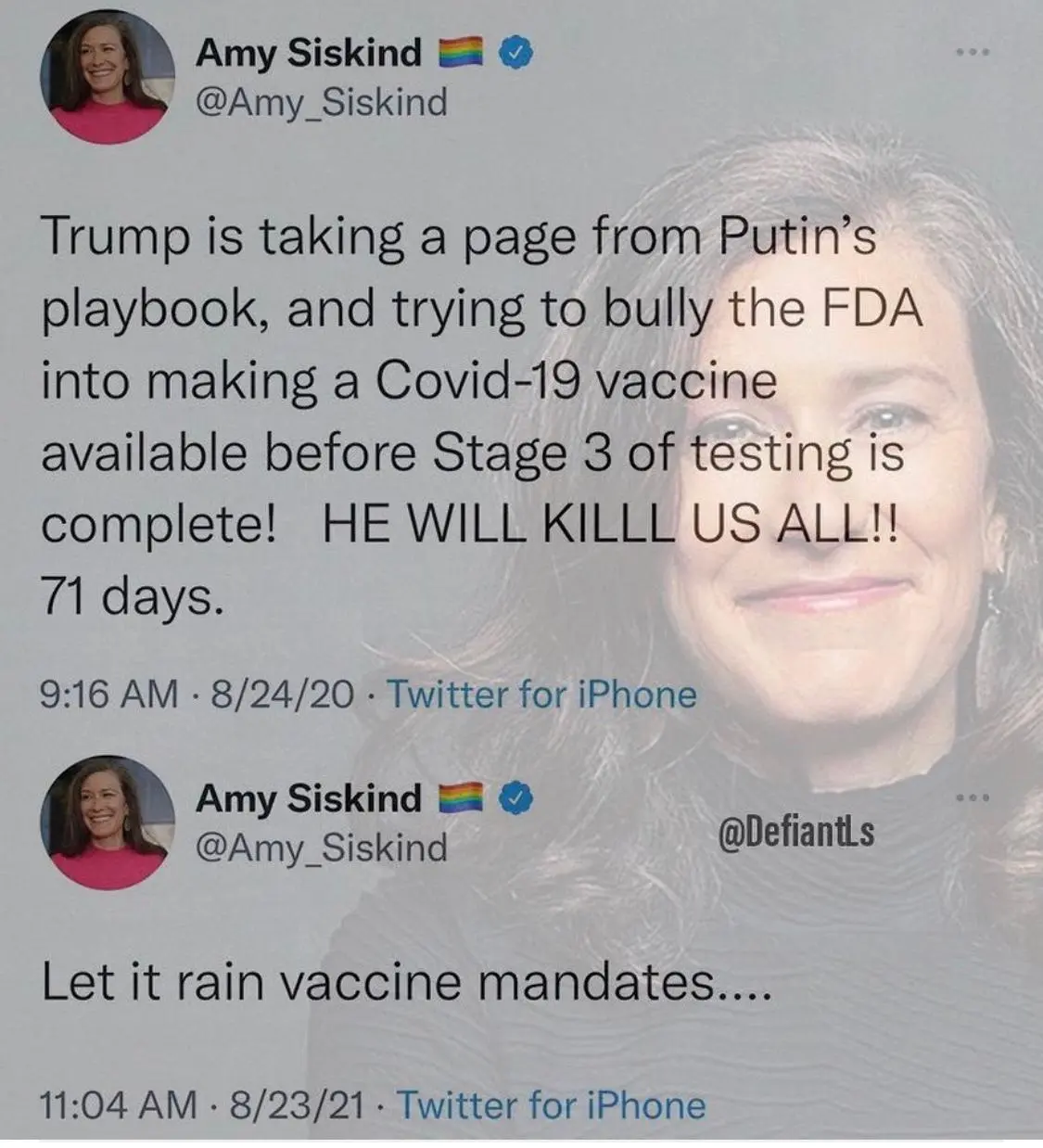Click the 9:16 AM timestamp
Image resolution: width=1043 pixels, height=1148 pixels.
coord(109,695)
